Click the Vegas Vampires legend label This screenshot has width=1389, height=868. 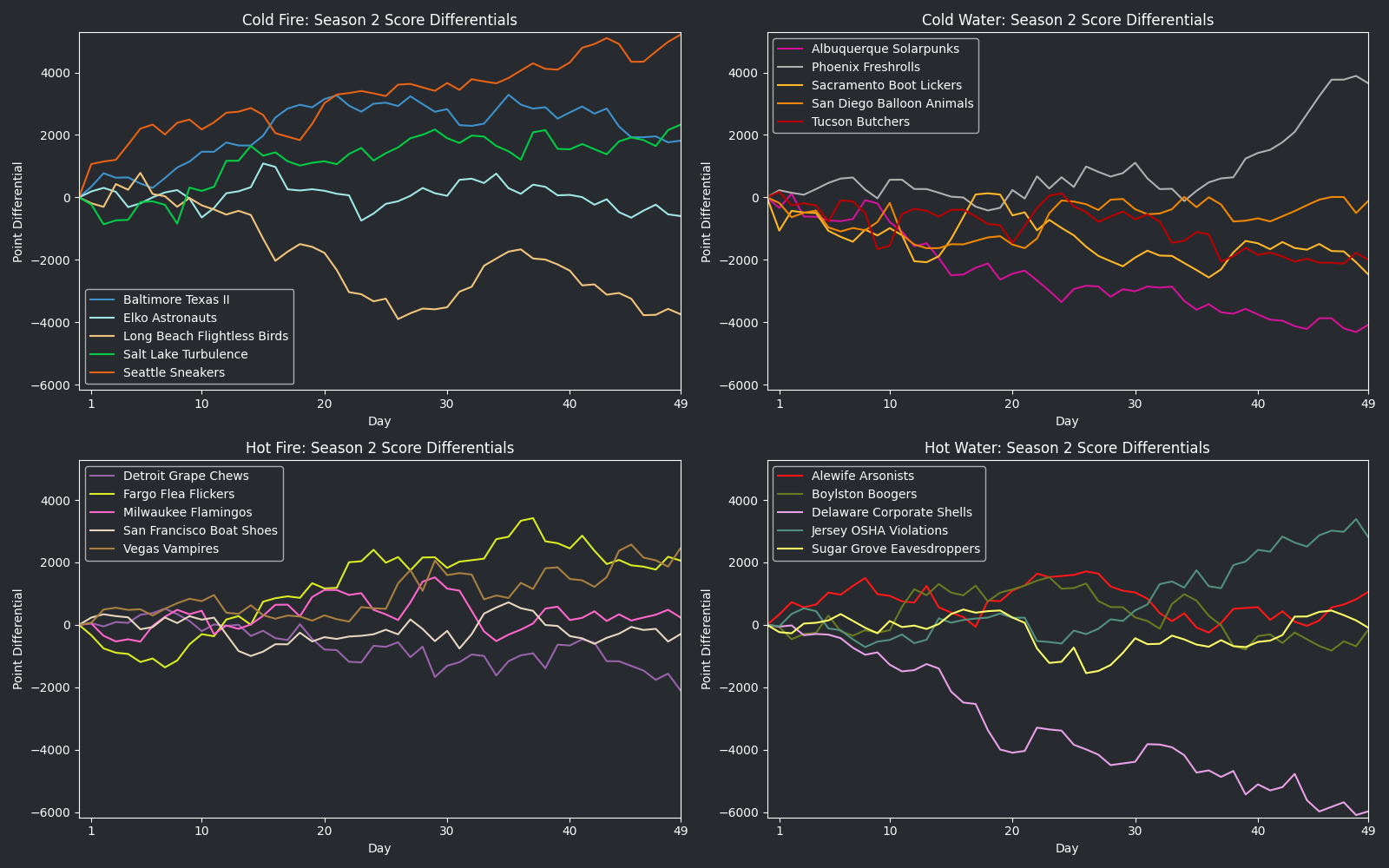(171, 549)
